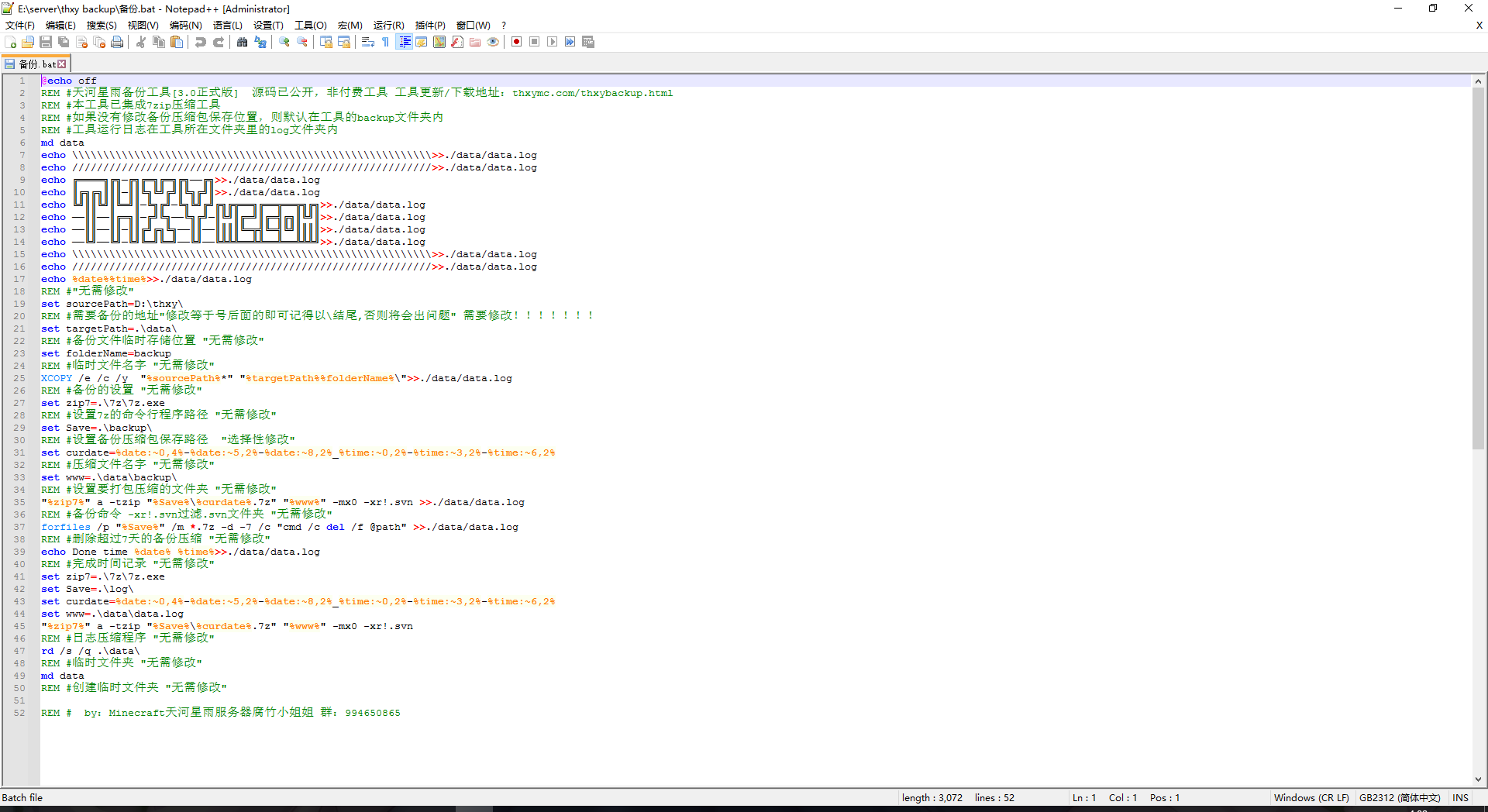Open the user defined language dialog icon
Viewport: 1488px width, 812px height.
422,42
